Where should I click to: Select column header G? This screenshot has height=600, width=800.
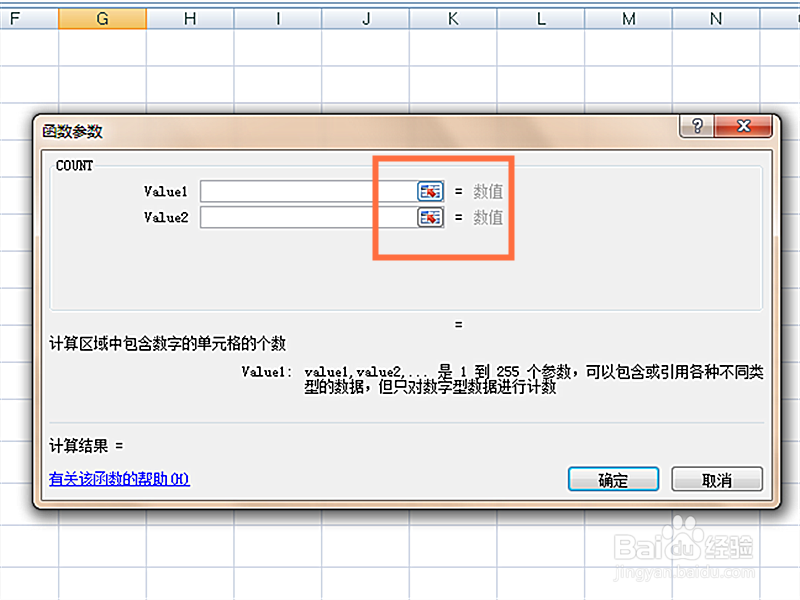tap(103, 17)
